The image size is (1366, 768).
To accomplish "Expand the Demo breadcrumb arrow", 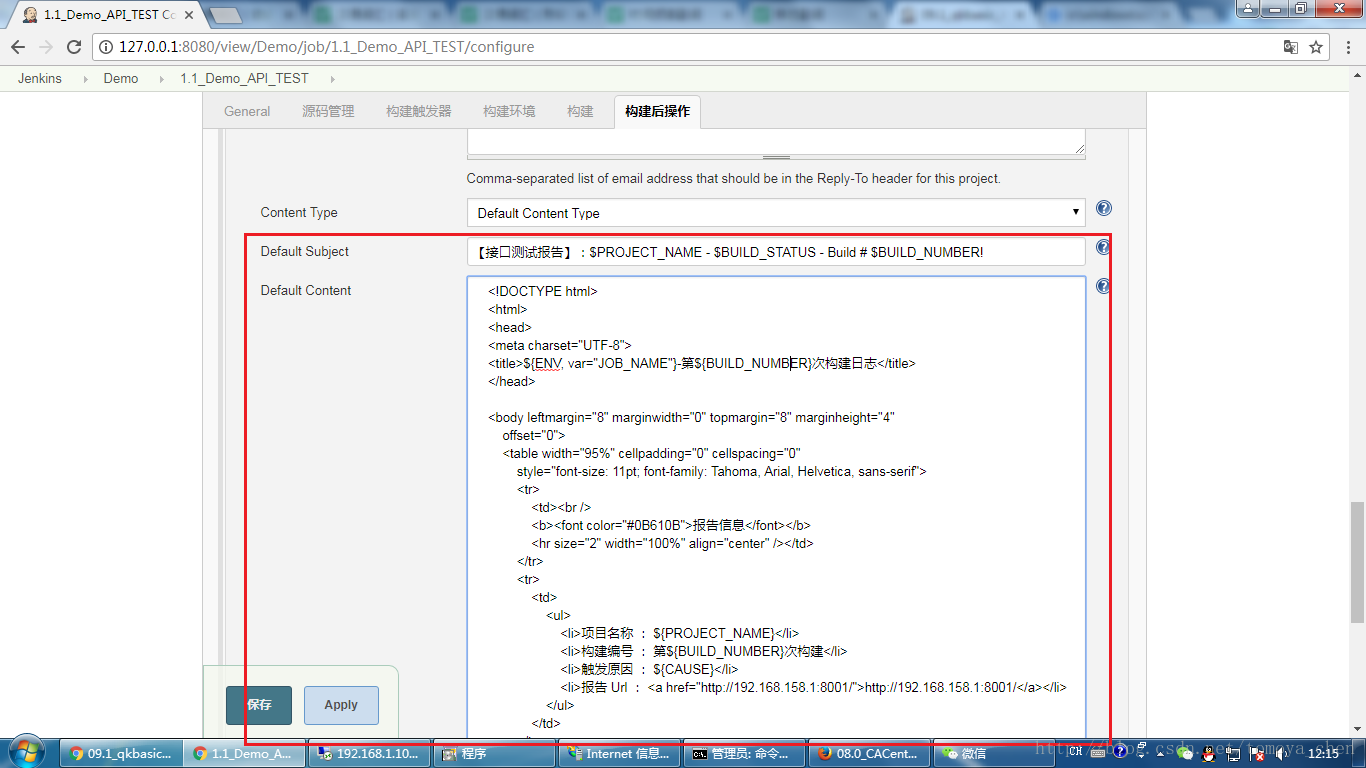I will tap(162, 78).
